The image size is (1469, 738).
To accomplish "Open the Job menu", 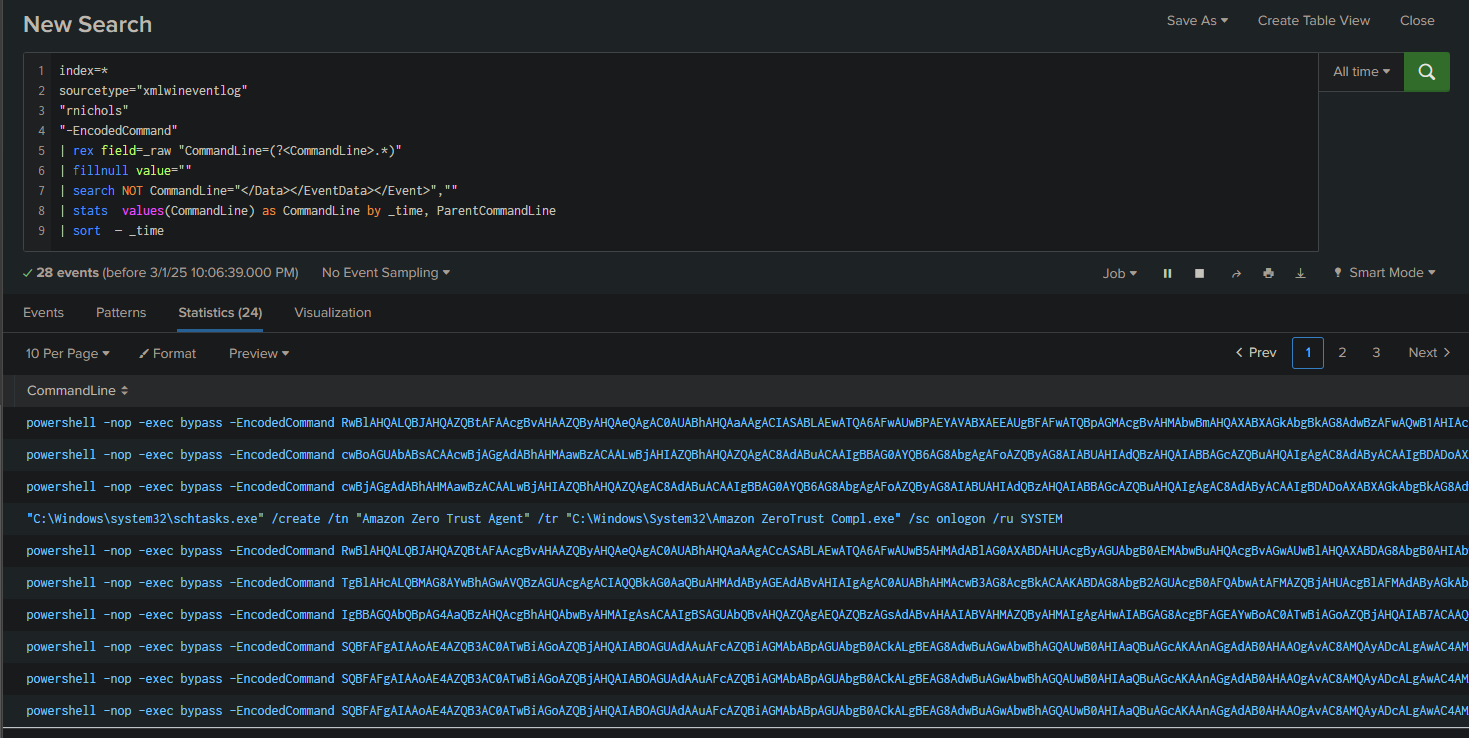I will tap(1119, 273).
